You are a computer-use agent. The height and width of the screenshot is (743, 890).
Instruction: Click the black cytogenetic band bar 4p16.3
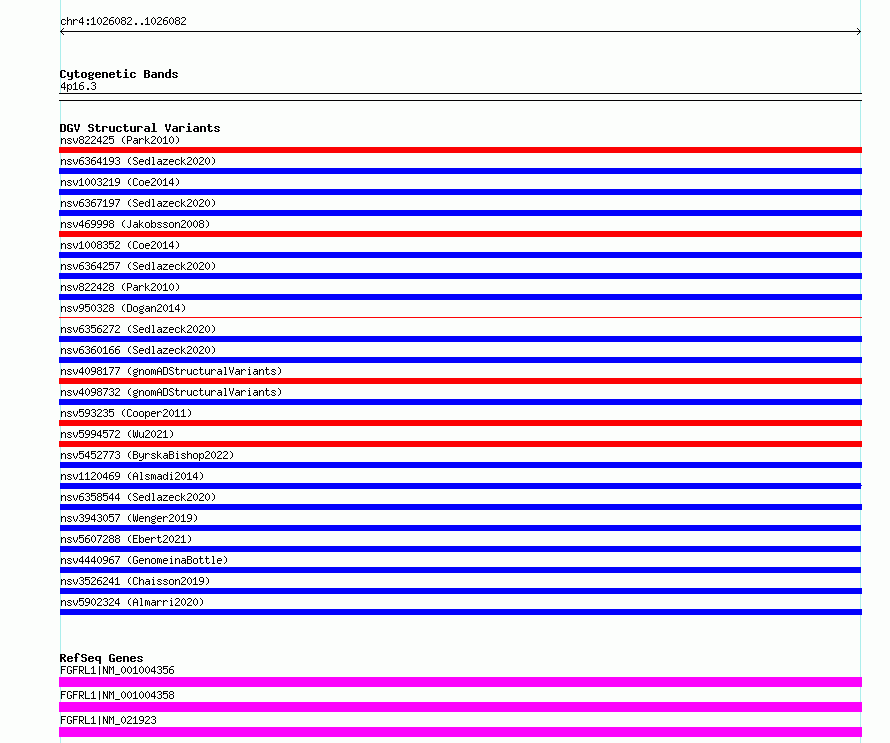point(460,97)
